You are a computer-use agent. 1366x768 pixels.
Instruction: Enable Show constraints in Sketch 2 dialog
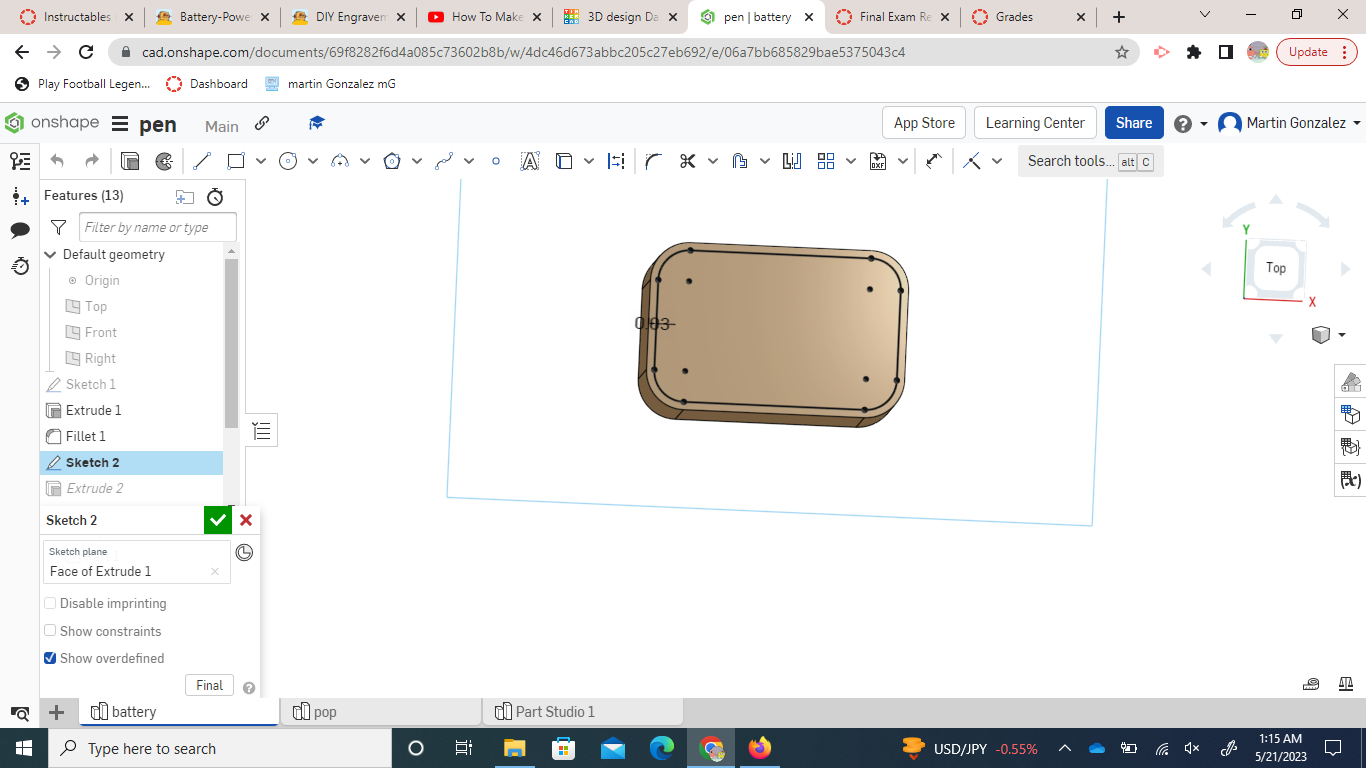click(50, 630)
